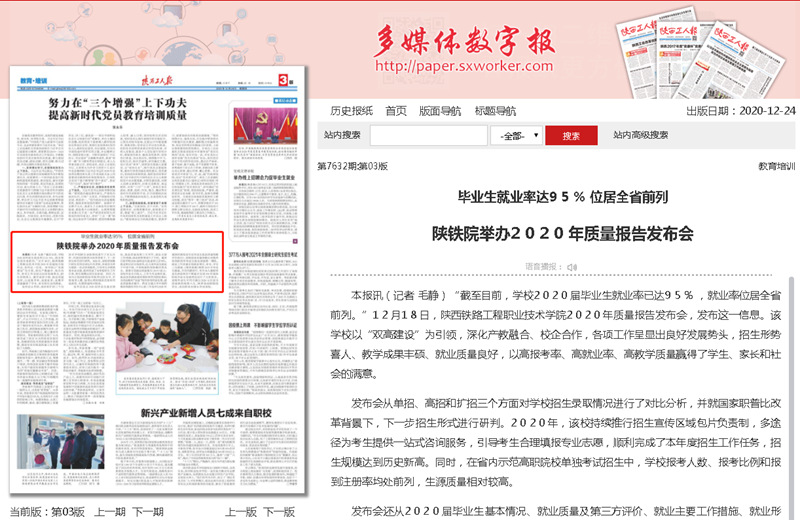This screenshot has height=520, width=800.
Task: Select article 新兴产业新增人员七成来自职校 on page
Action: click(x=206, y=413)
